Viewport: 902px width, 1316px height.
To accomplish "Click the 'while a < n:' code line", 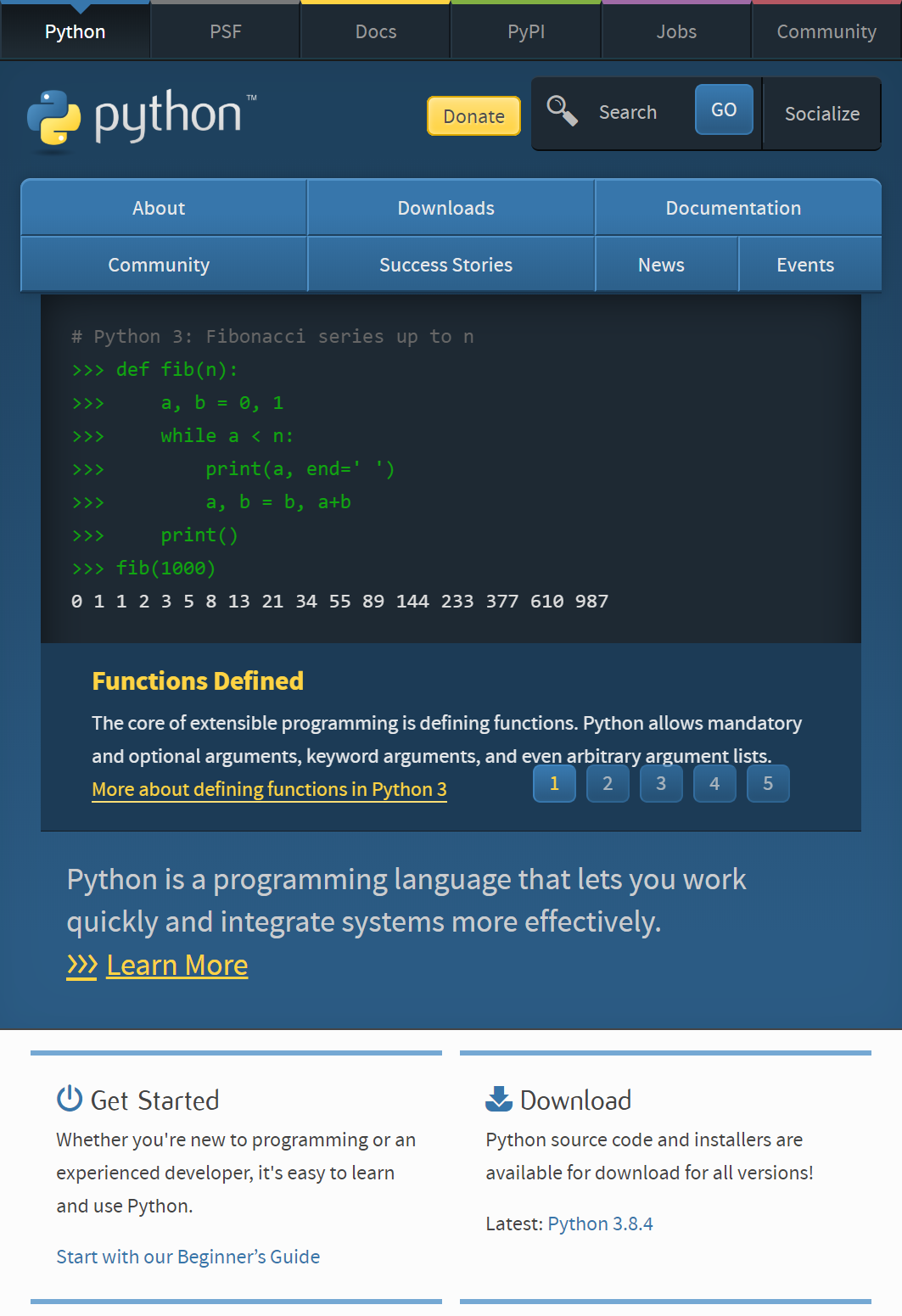I will tap(182, 436).
